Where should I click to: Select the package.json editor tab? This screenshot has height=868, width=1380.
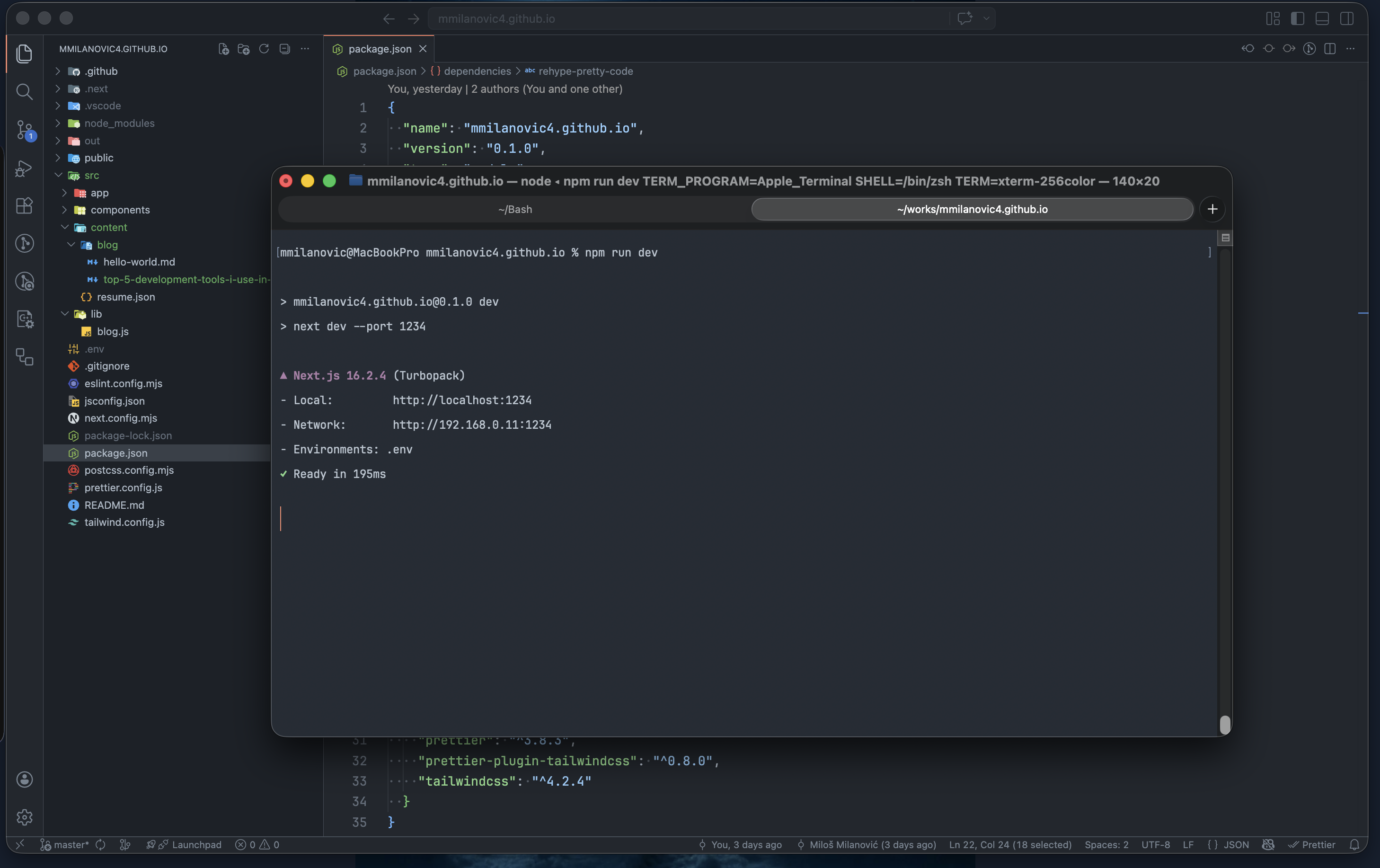tap(380, 49)
